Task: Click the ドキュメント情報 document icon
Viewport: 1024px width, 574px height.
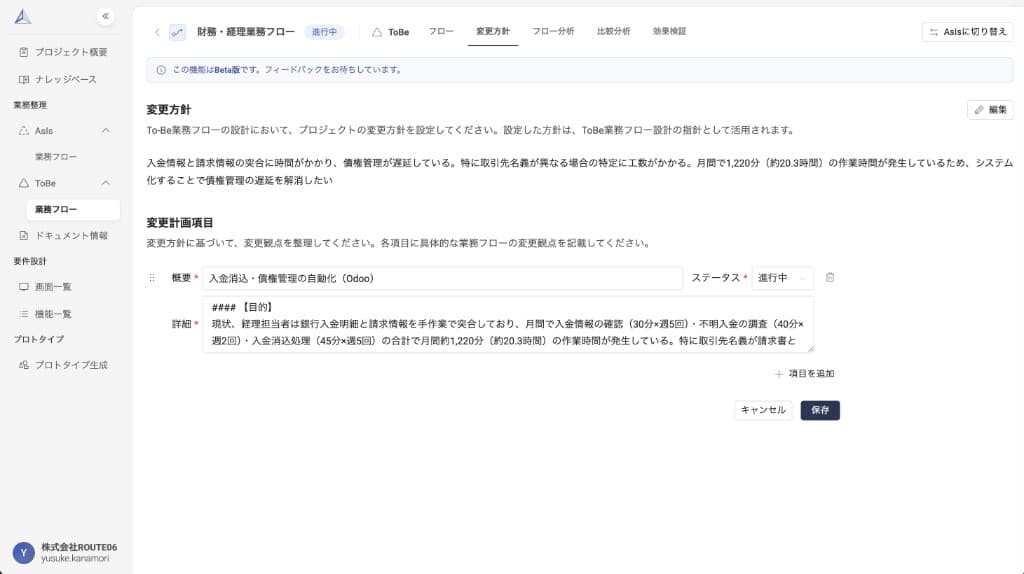Action: [x=24, y=236]
